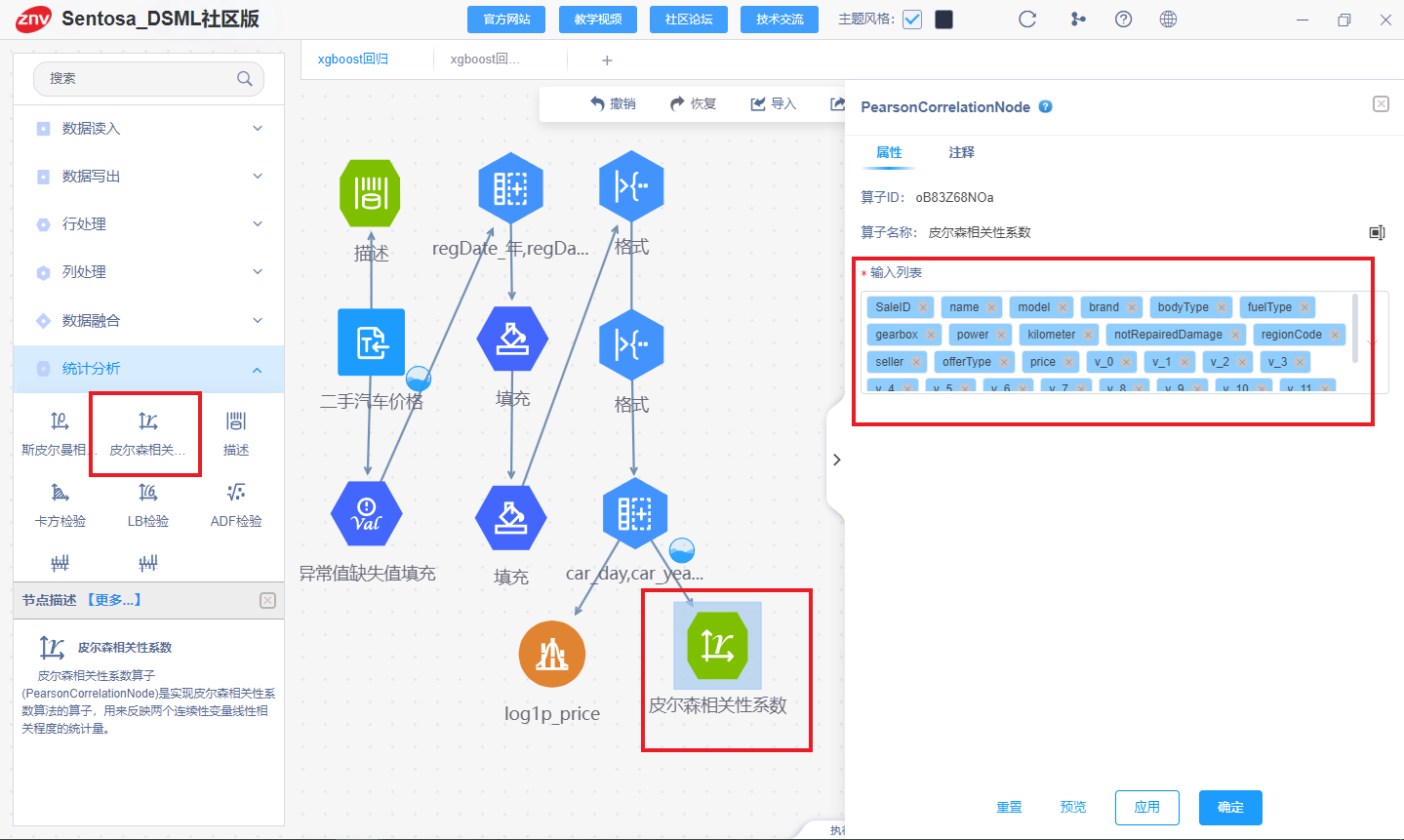This screenshot has width=1404, height=840.
Task: Open the 社区论坛 button
Action: (689, 20)
